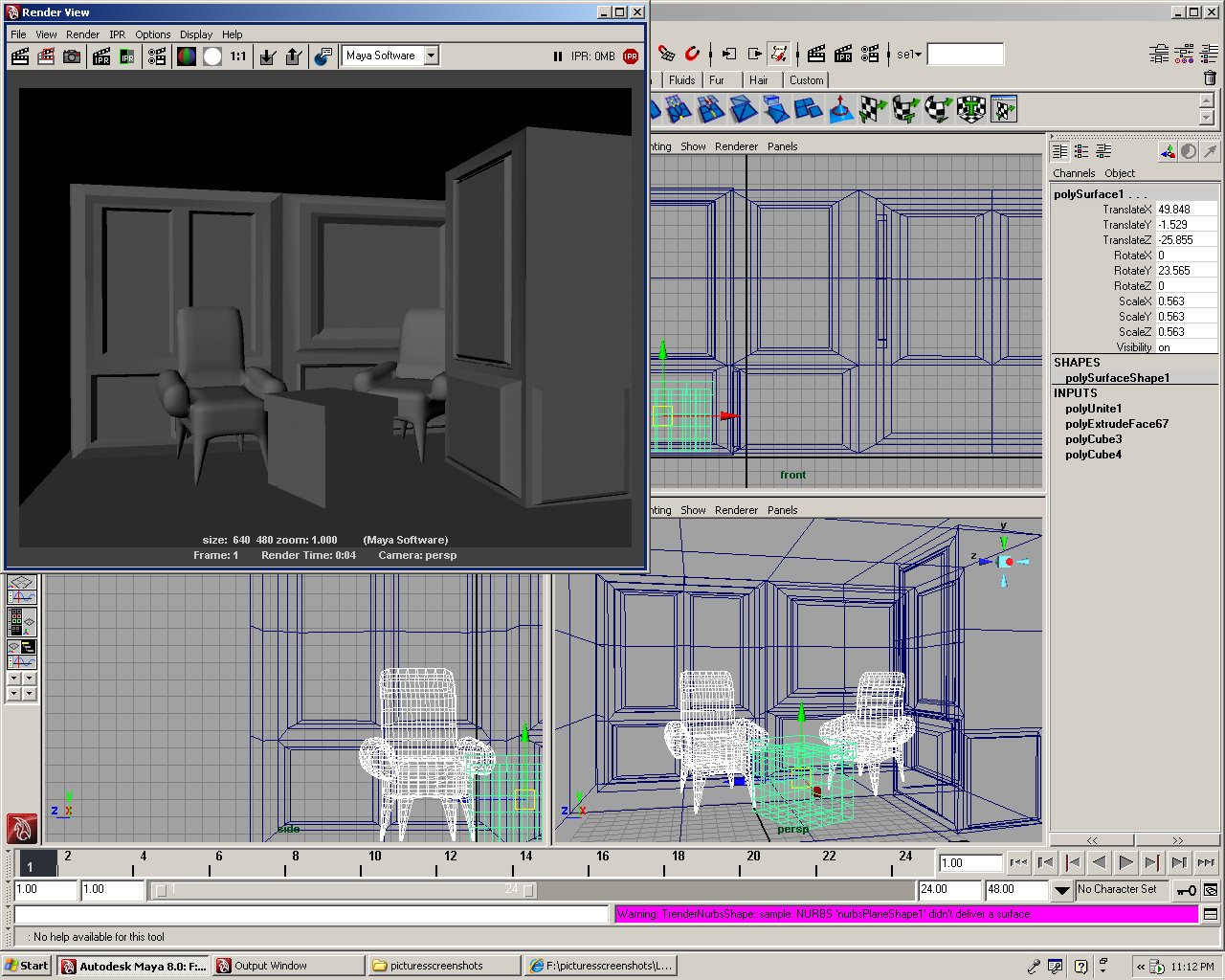Open the Render menu in Render View
Viewport: 1225px width, 980px height.
tap(82, 34)
